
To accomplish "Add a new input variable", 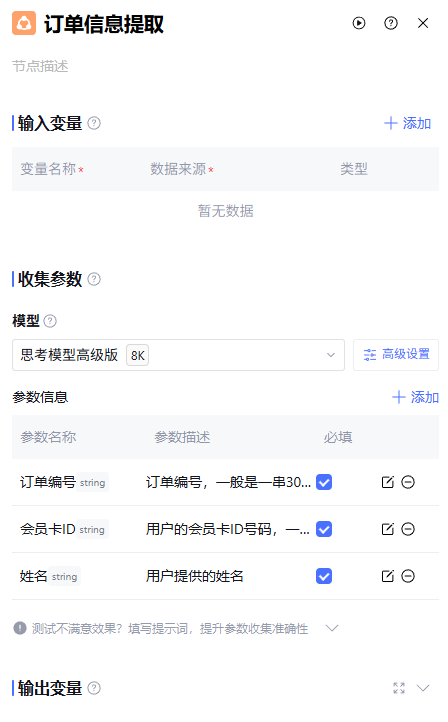I will (407, 123).
